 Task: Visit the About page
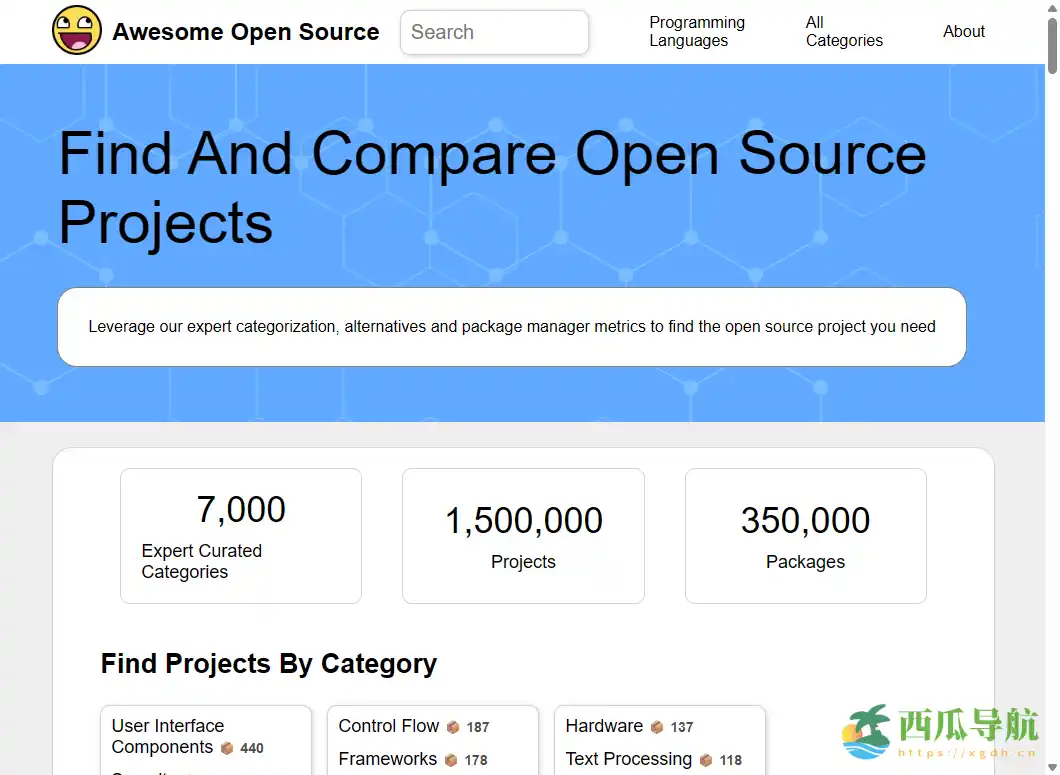[x=963, y=31]
